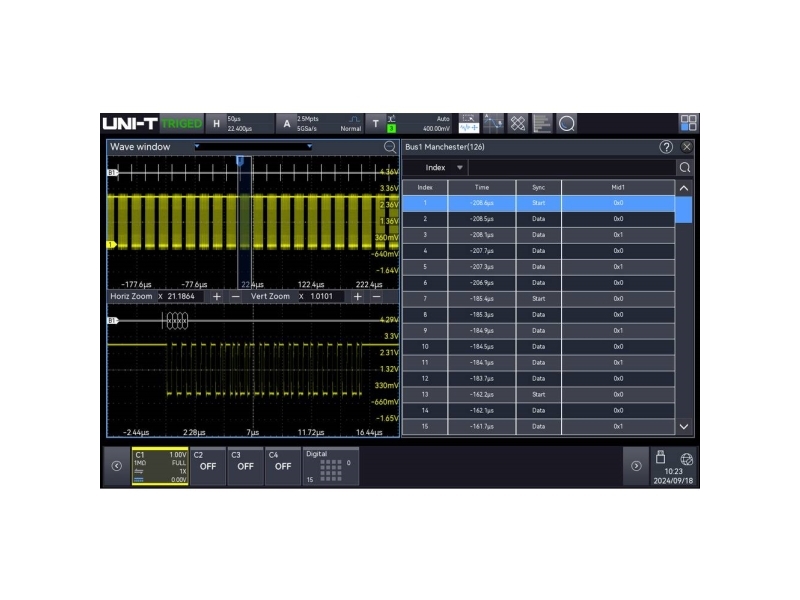Select decode row with index 4

pyautogui.click(x=539, y=251)
